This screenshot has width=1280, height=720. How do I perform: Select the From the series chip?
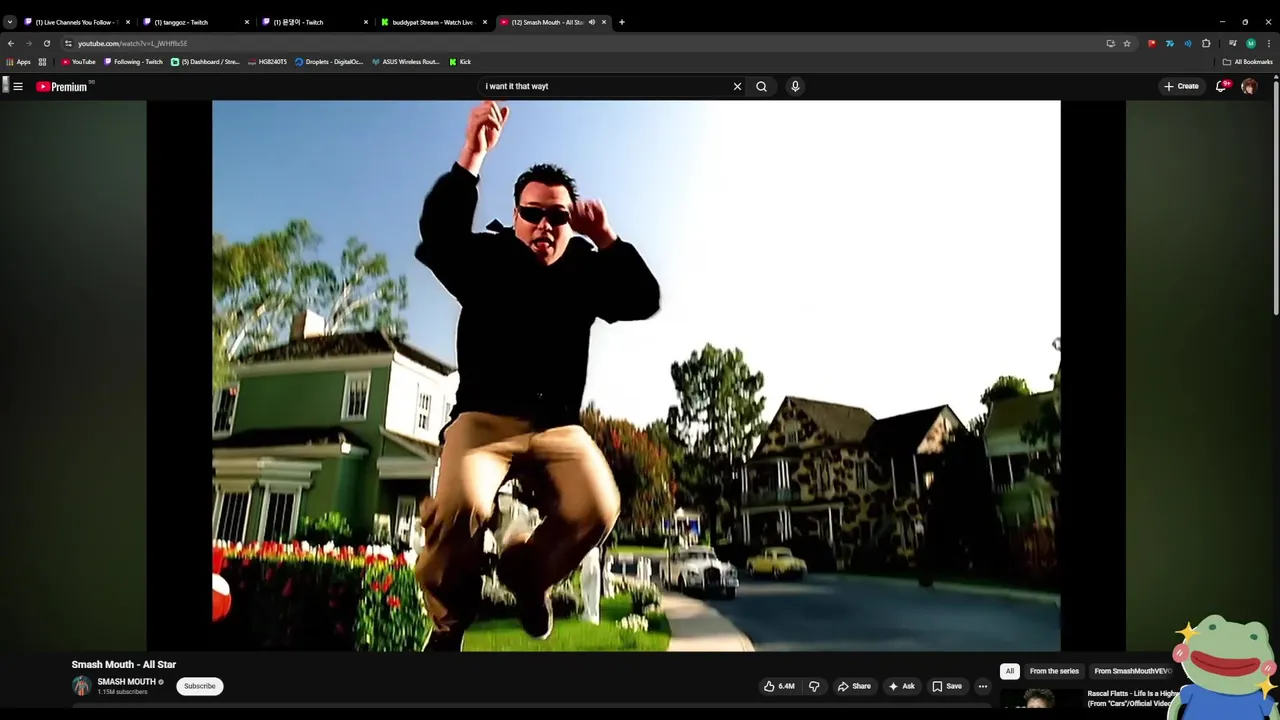point(1054,671)
